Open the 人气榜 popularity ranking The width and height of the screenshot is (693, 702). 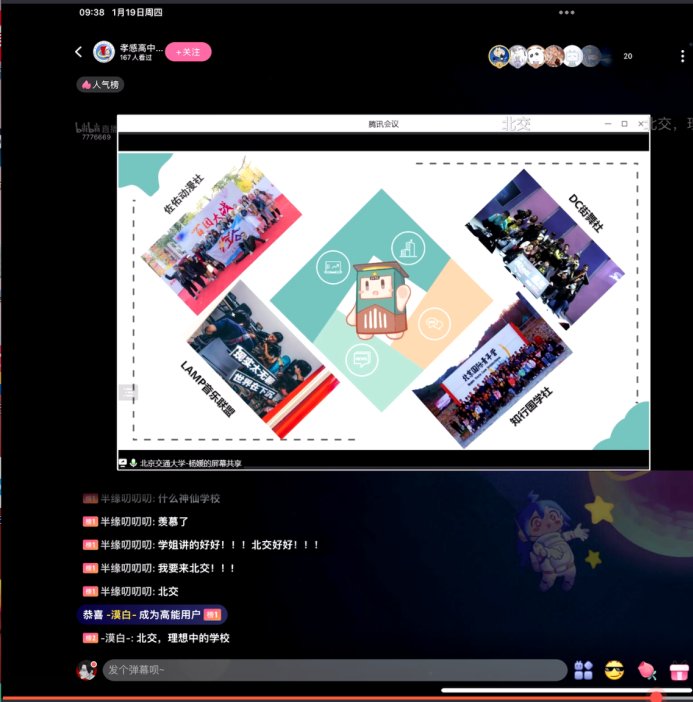101,85
